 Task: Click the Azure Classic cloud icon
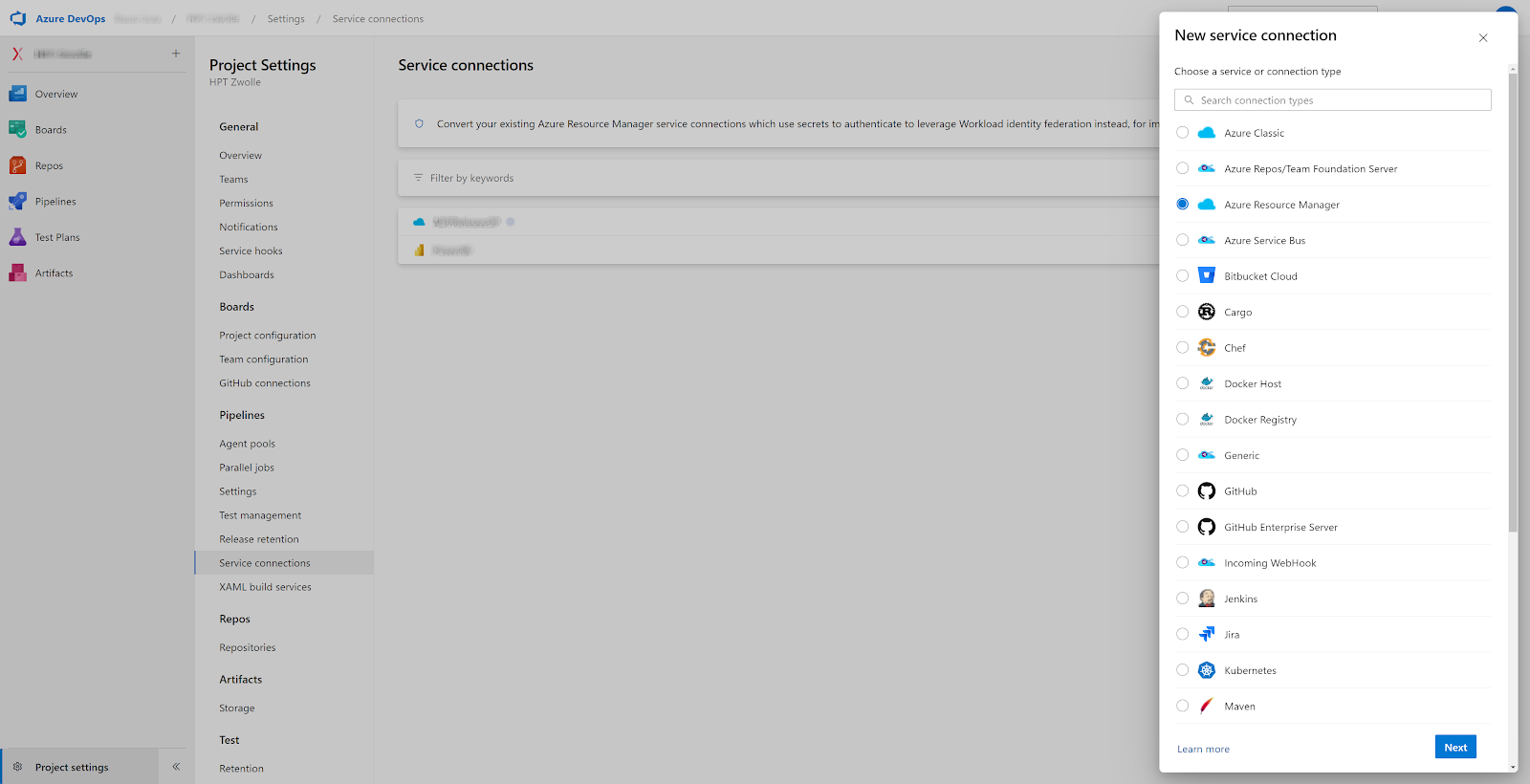click(1207, 133)
